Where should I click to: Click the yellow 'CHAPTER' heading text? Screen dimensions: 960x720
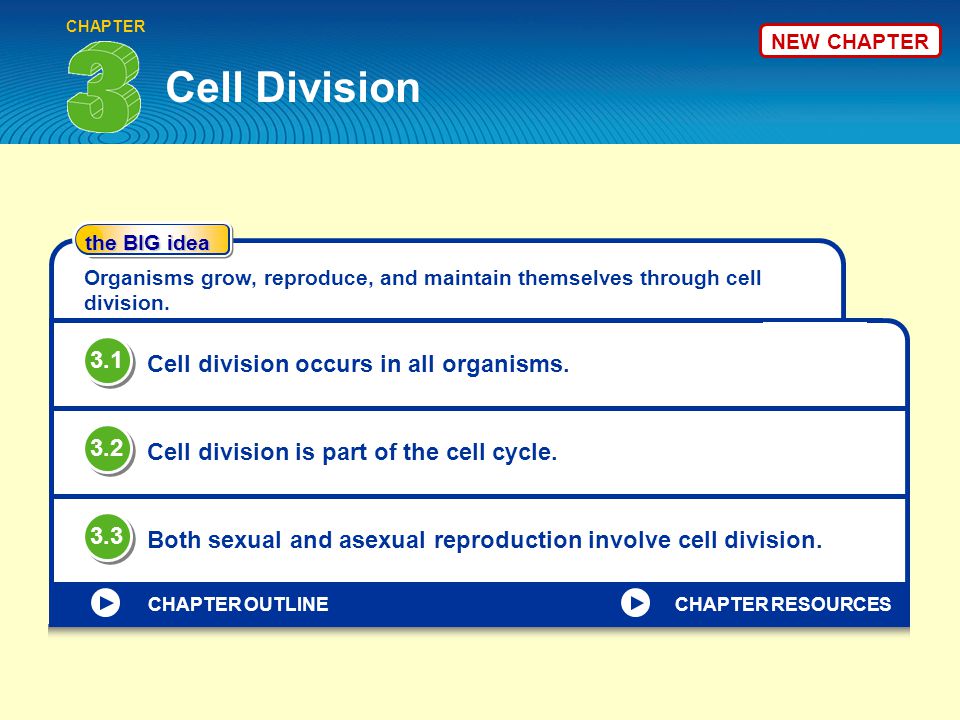tap(105, 26)
